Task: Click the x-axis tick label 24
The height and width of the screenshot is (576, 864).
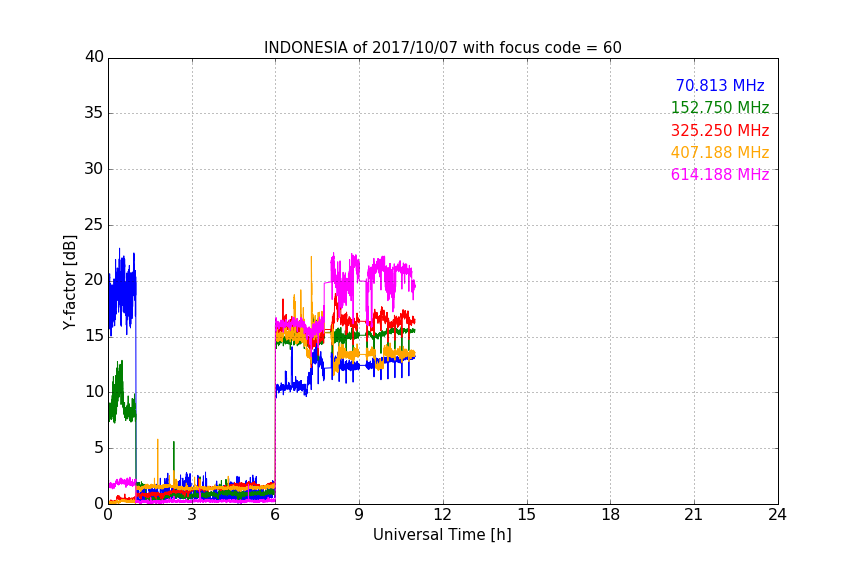Action: coord(777,515)
